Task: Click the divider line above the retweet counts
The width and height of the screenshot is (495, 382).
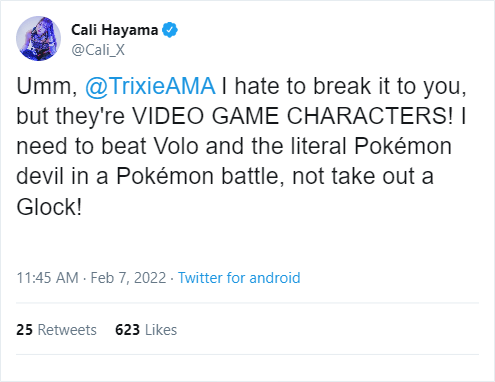Action: tap(247, 303)
